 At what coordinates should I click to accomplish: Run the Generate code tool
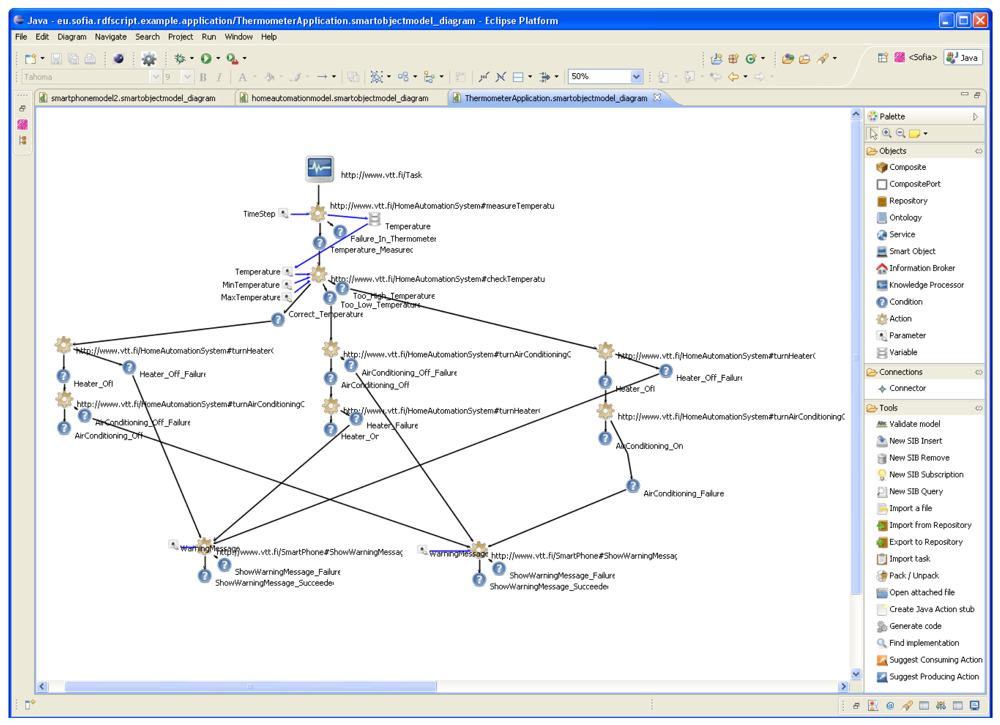[x=915, y=626]
